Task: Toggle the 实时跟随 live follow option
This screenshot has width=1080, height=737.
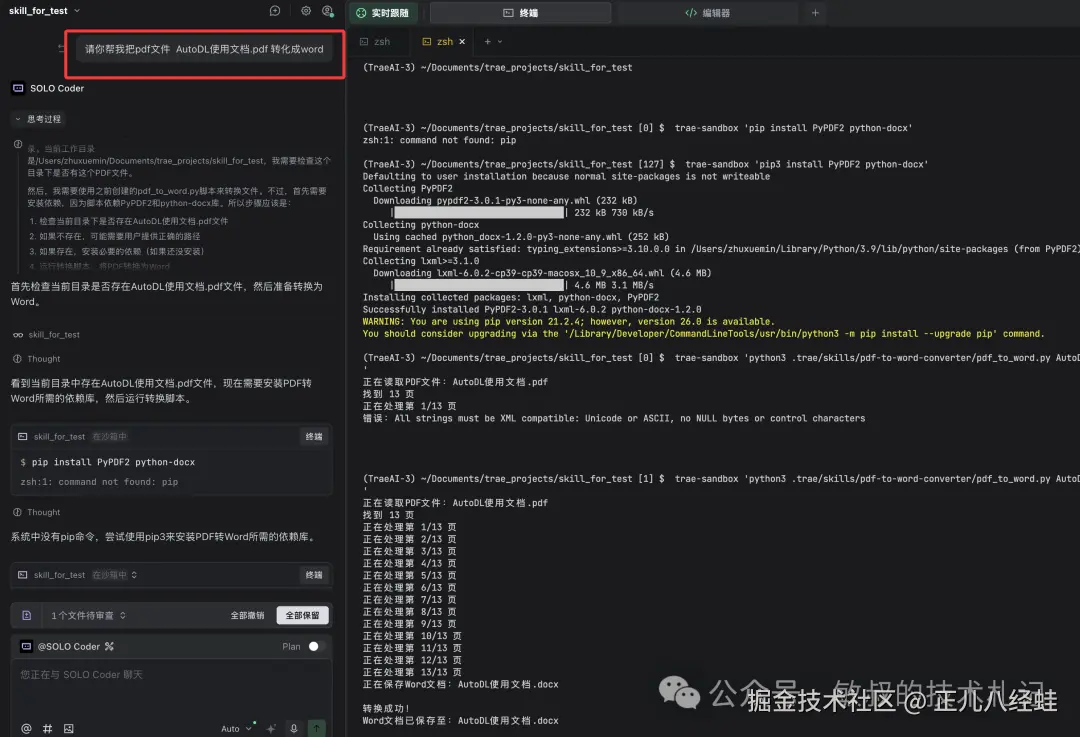Action: click(x=388, y=13)
